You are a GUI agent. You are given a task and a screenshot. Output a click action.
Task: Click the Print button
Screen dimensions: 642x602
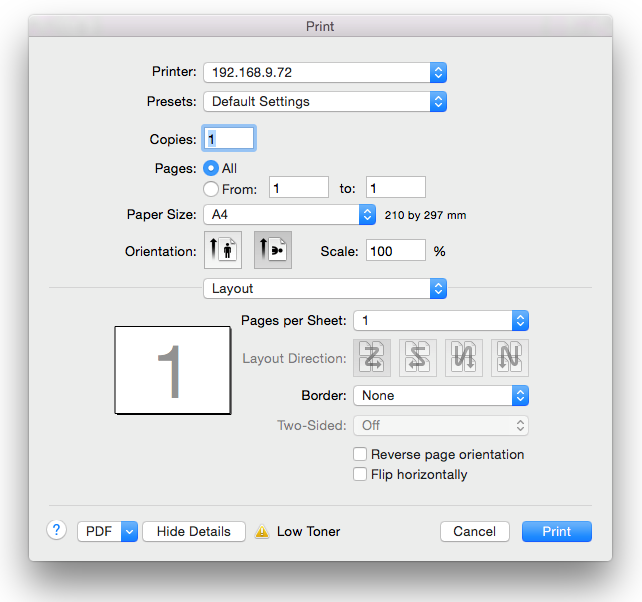pos(556,531)
